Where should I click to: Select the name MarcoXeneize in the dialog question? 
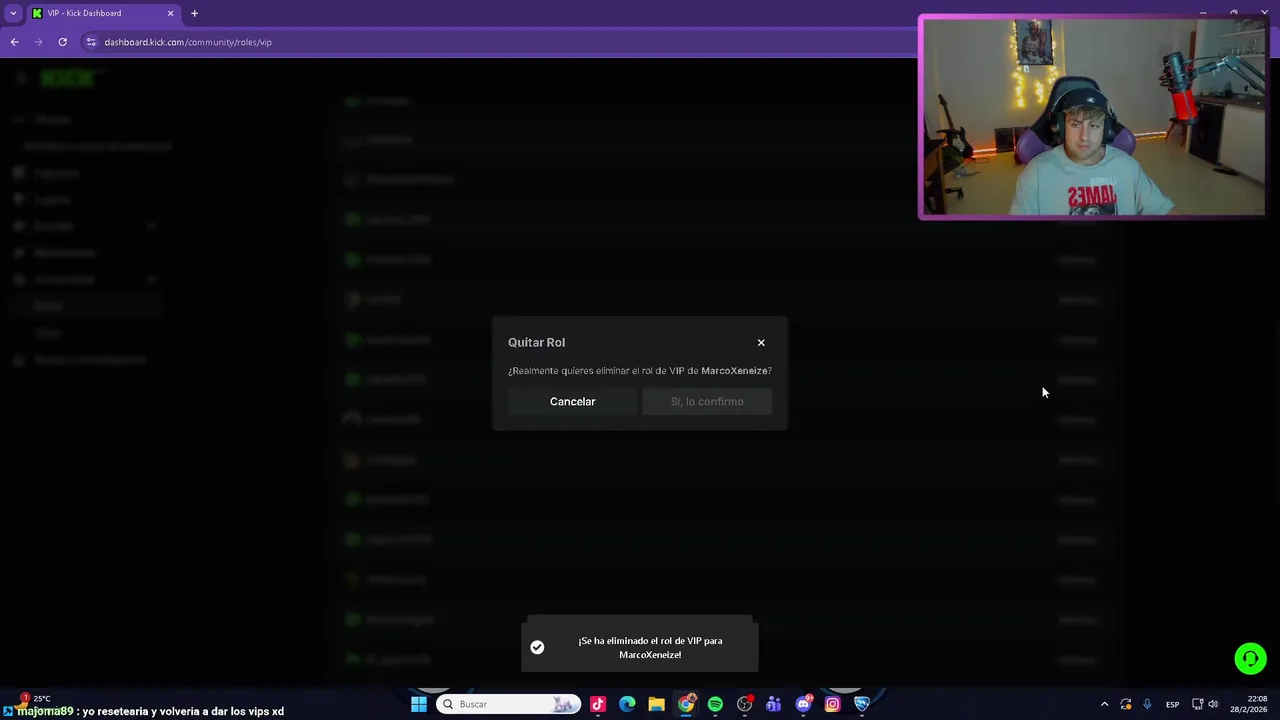pos(734,371)
